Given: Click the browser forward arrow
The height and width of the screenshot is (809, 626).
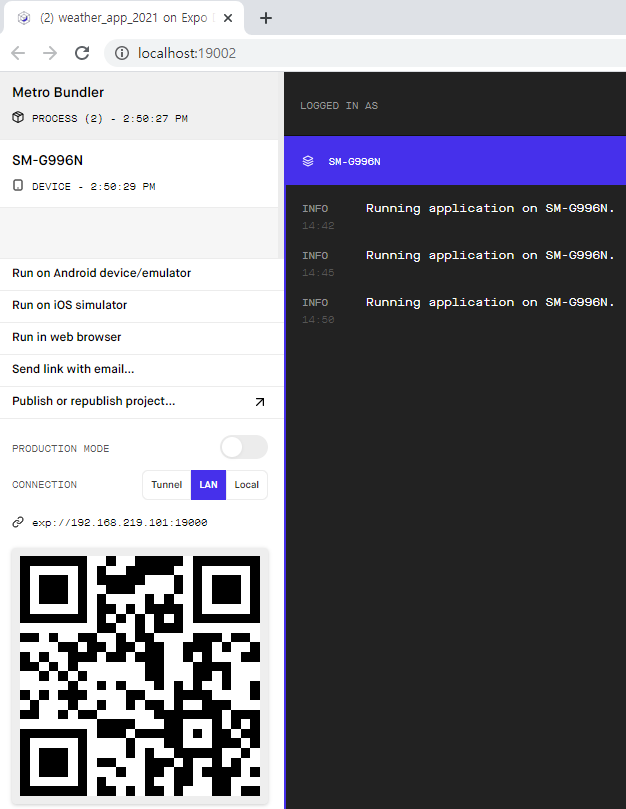Looking at the screenshot, I should click(x=50, y=53).
